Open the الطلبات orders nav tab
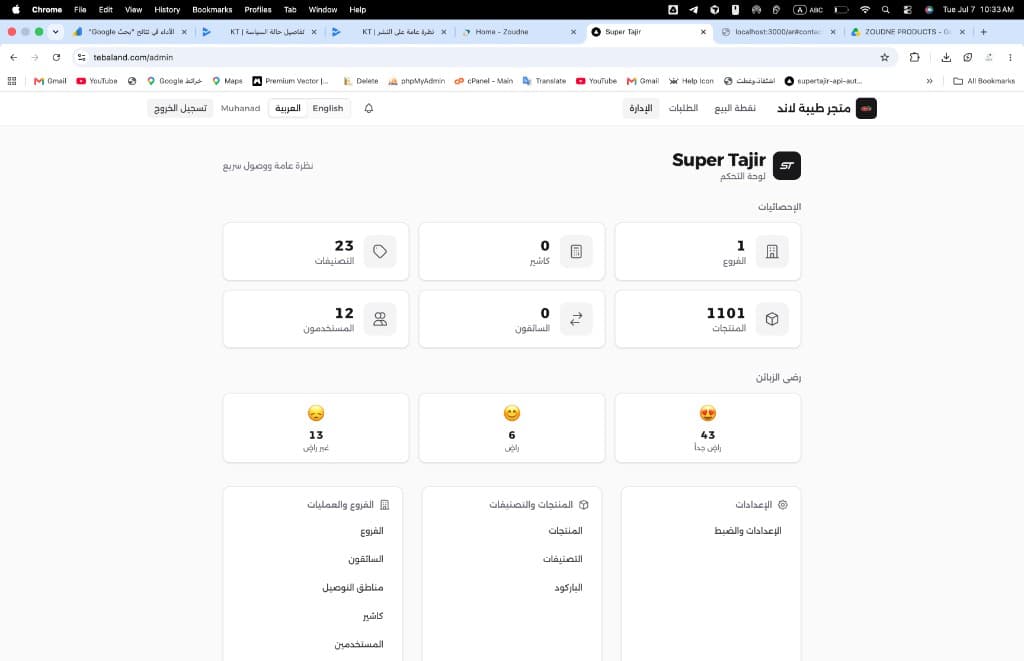 [x=683, y=108]
